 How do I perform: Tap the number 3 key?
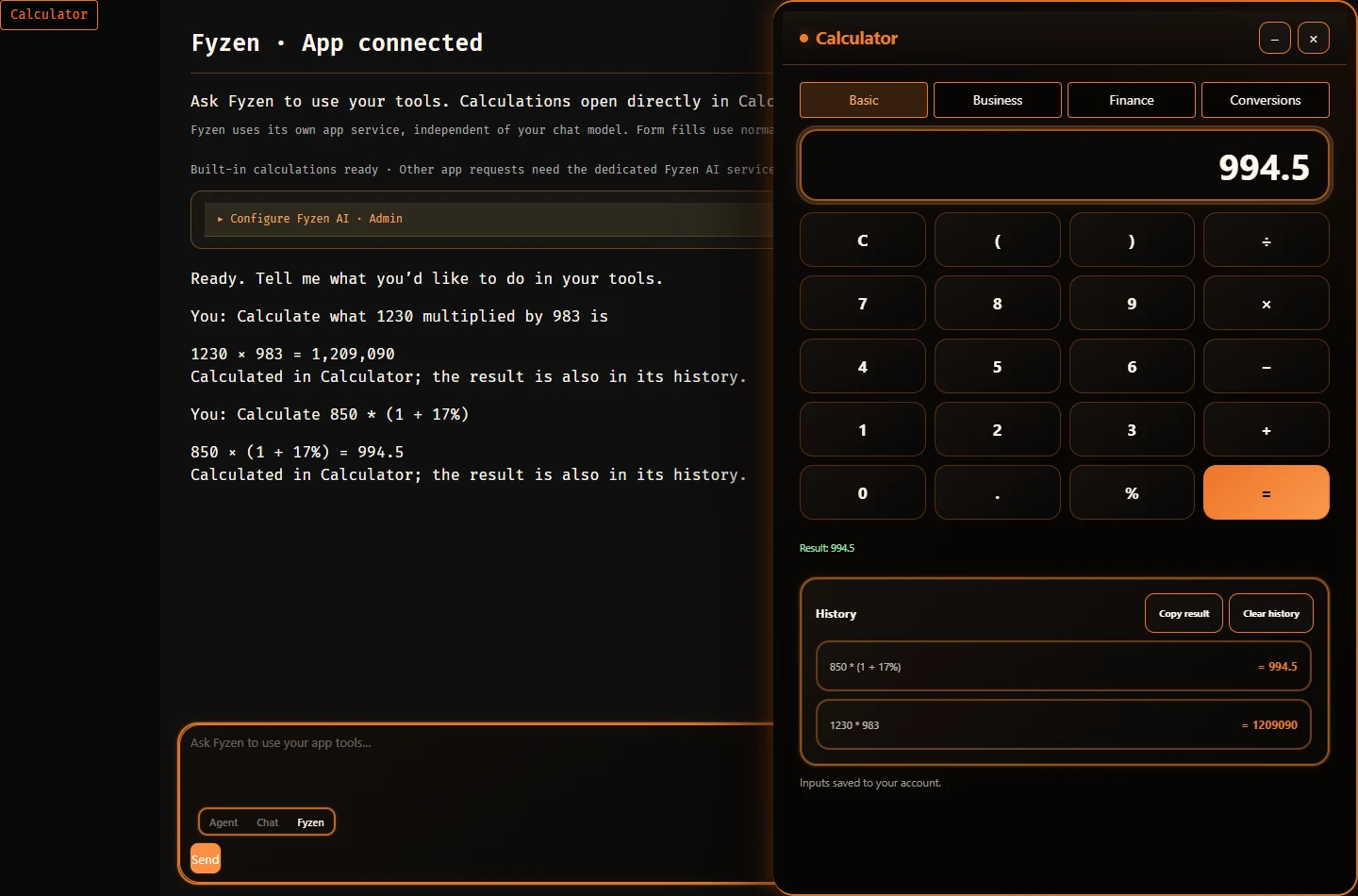pos(1132,430)
